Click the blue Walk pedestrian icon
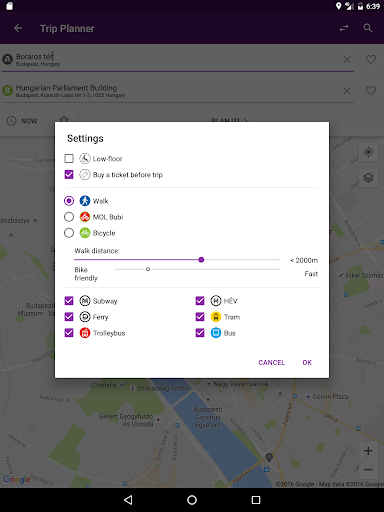 [x=85, y=201]
